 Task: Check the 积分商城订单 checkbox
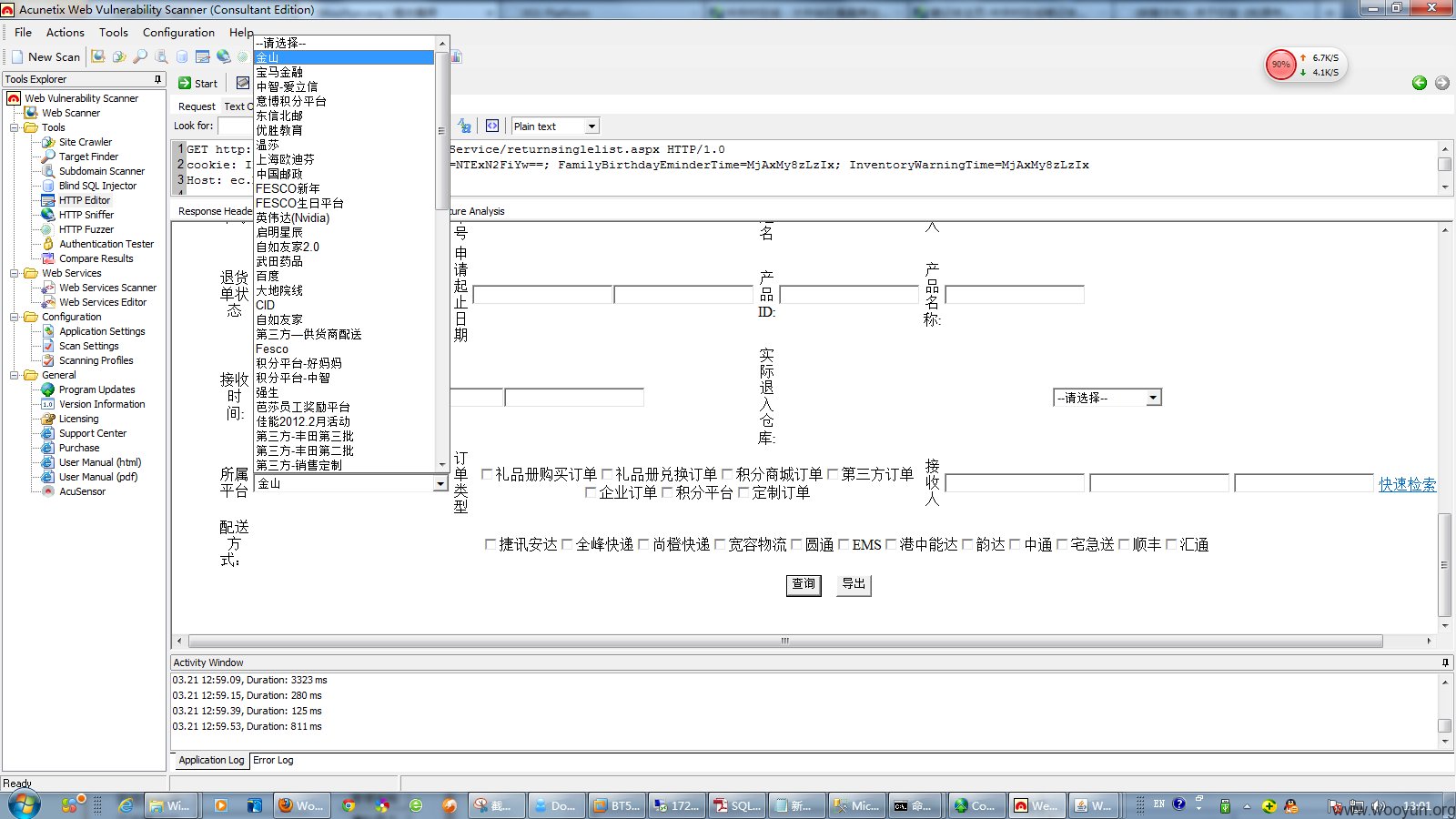pyautogui.click(x=727, y=474)
